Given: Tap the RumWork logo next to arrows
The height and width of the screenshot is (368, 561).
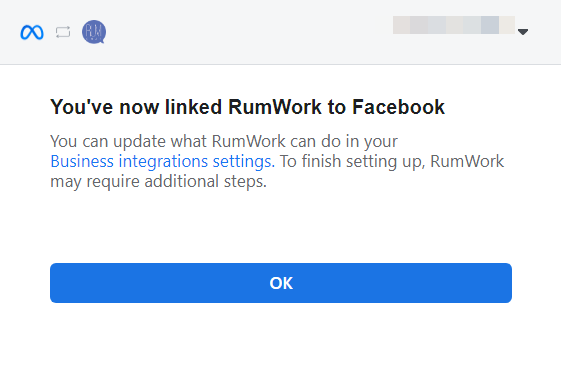Looking at the screenshot, I should (94, 32).
